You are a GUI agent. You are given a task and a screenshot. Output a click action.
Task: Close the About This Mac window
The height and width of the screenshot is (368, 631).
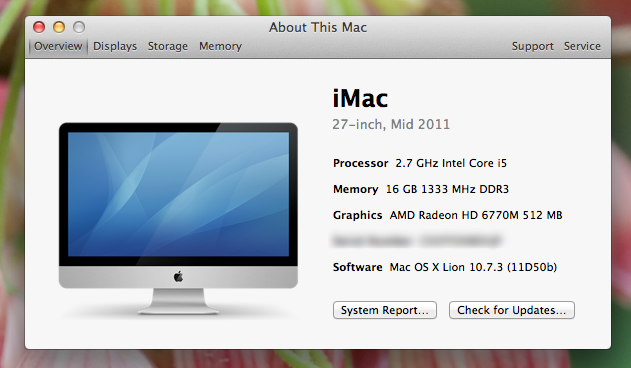(x=39, y=27)
